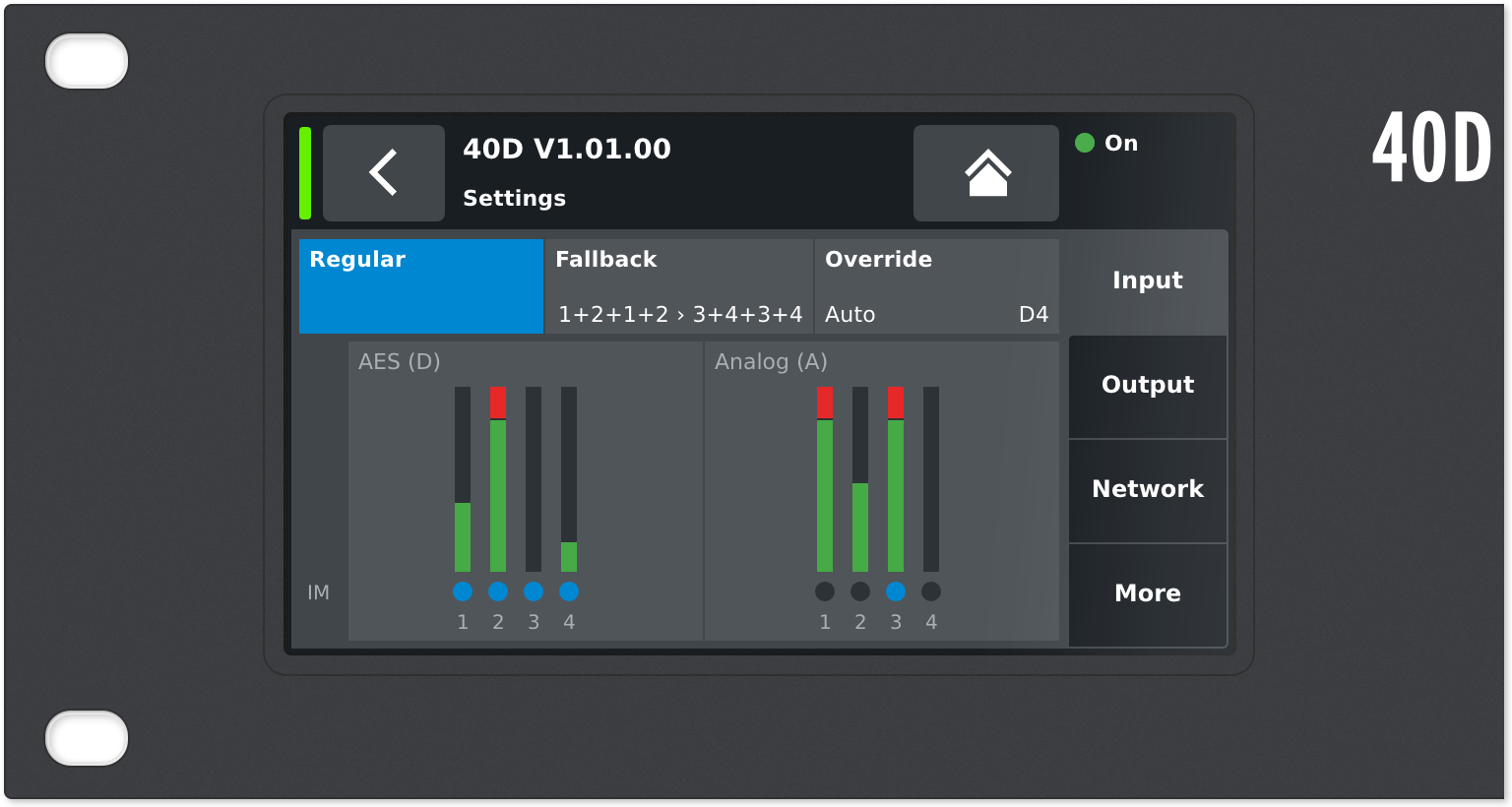The width and height of the screenshot is (1512, 807).
Task: Open the Fallback settings tab
Action: point(679,286)
